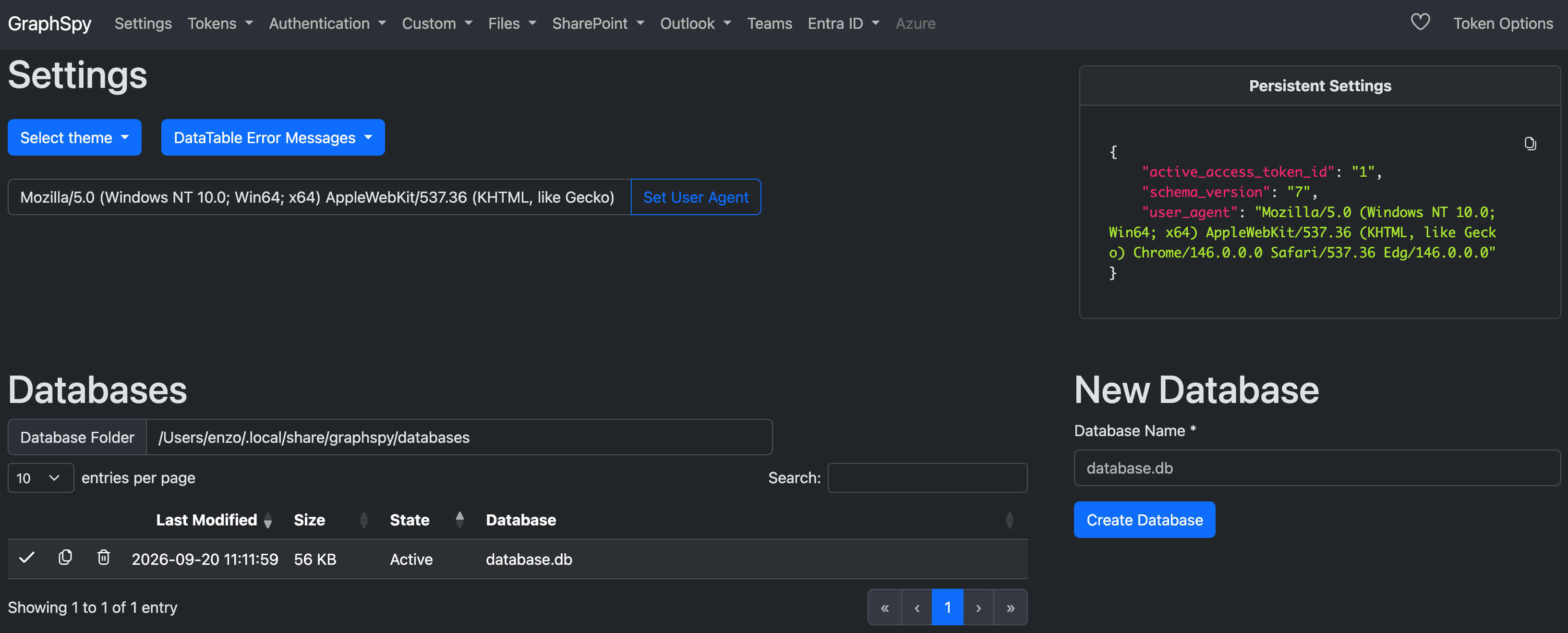Open the DataTable Error Messages dropdown
The width and height of the screenshot is (1568, 633).
[273, 137]
